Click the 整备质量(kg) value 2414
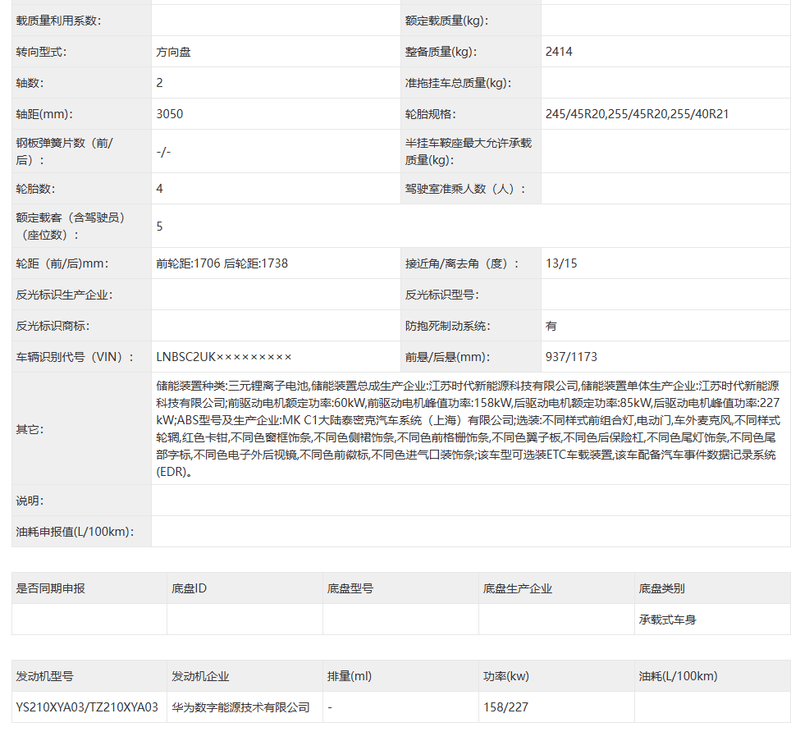The height and width of the screenshot is (732, 800). [x=557, y=51]
